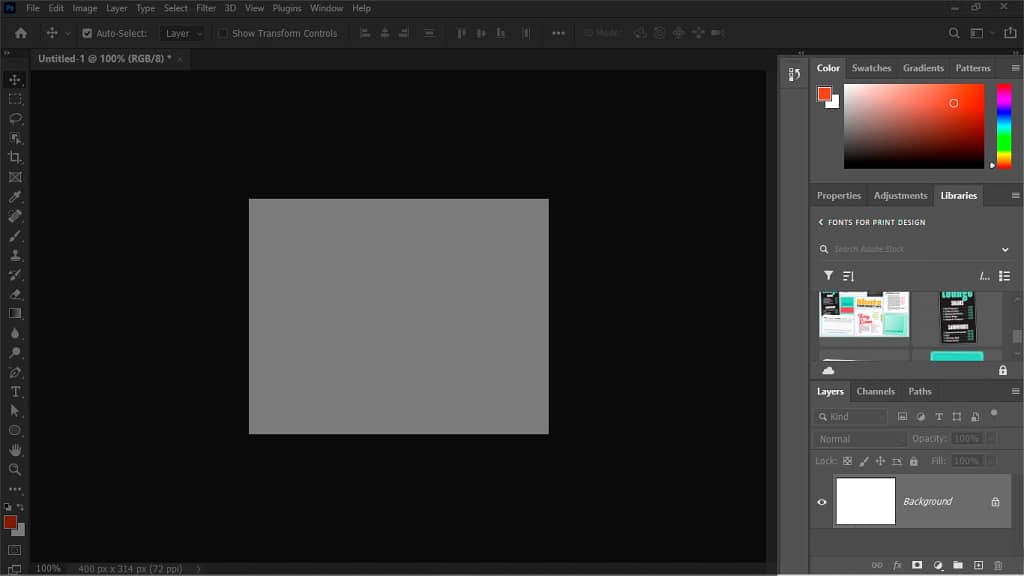This screenshot has width=1024, height=576.
Task: Select the Rectangular Marquee tool
Action: point(14,99)
